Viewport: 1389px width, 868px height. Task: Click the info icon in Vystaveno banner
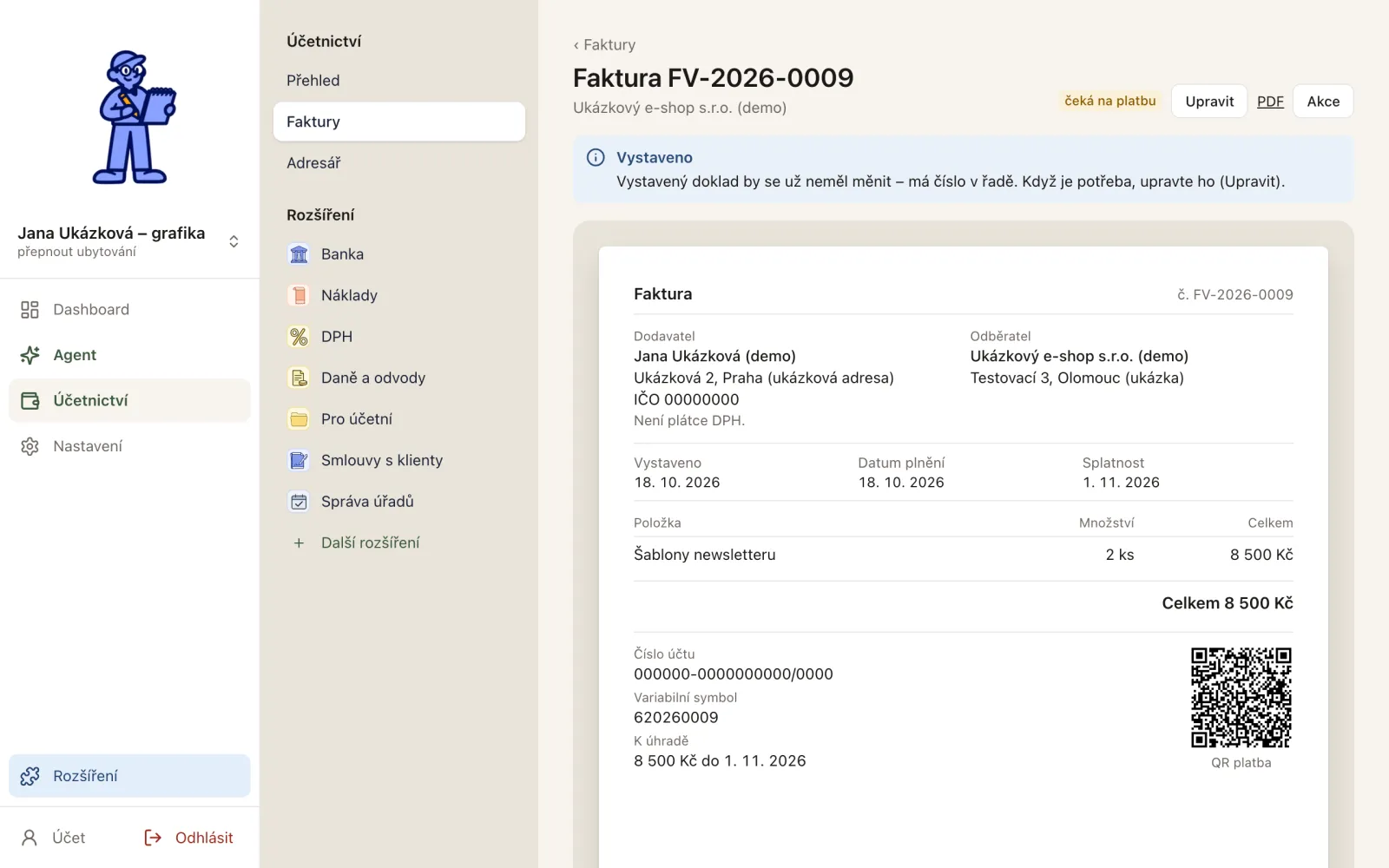coord(596,157)
